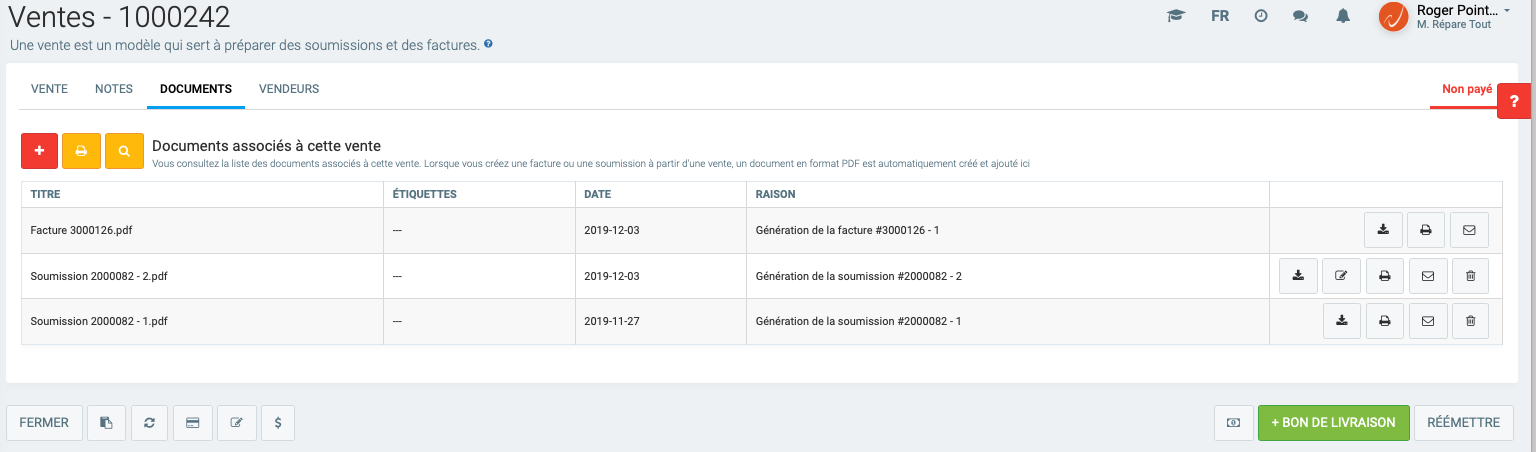Switch to the Notes tab
Viewport: 1536px width, 452px height.
click(114, 89)
